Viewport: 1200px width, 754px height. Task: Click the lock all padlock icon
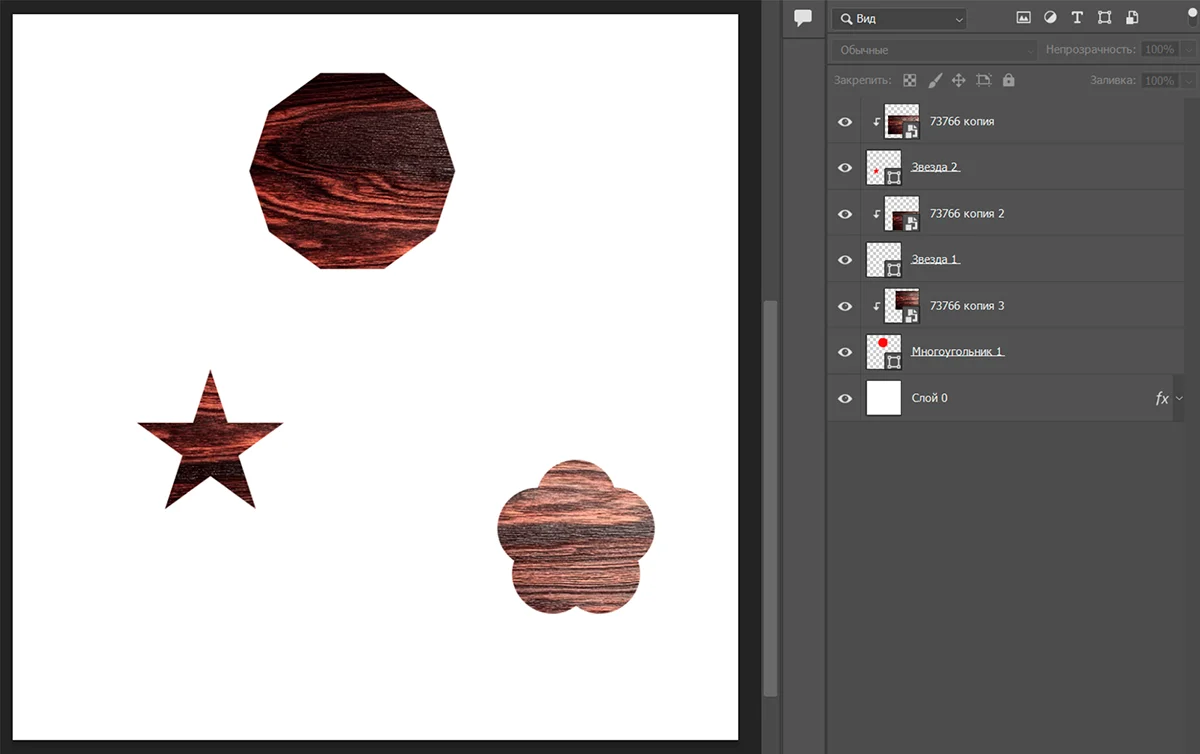coord(1008,80)
